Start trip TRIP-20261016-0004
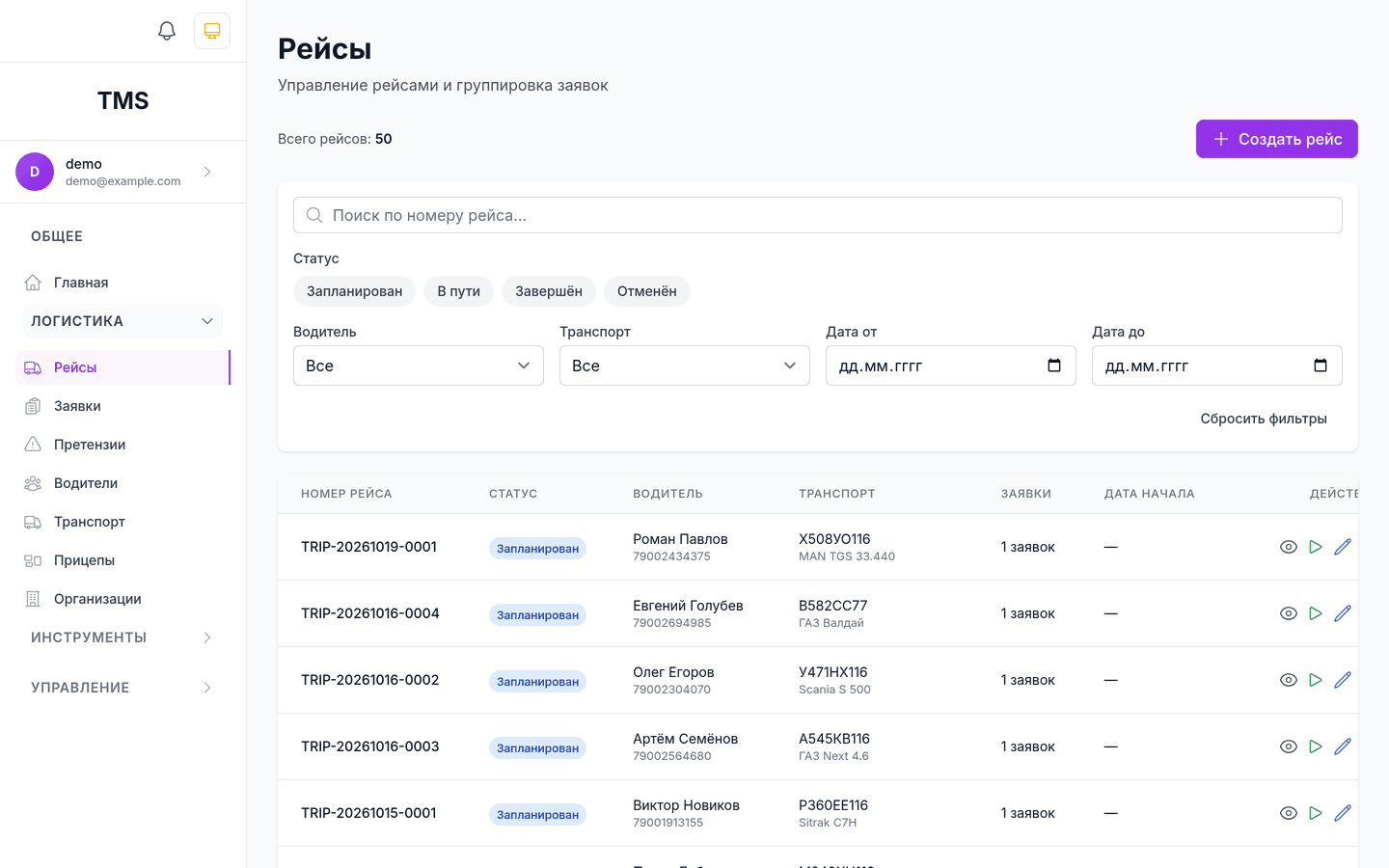This screenshot has height=868, width=1389. (1316, 613)
